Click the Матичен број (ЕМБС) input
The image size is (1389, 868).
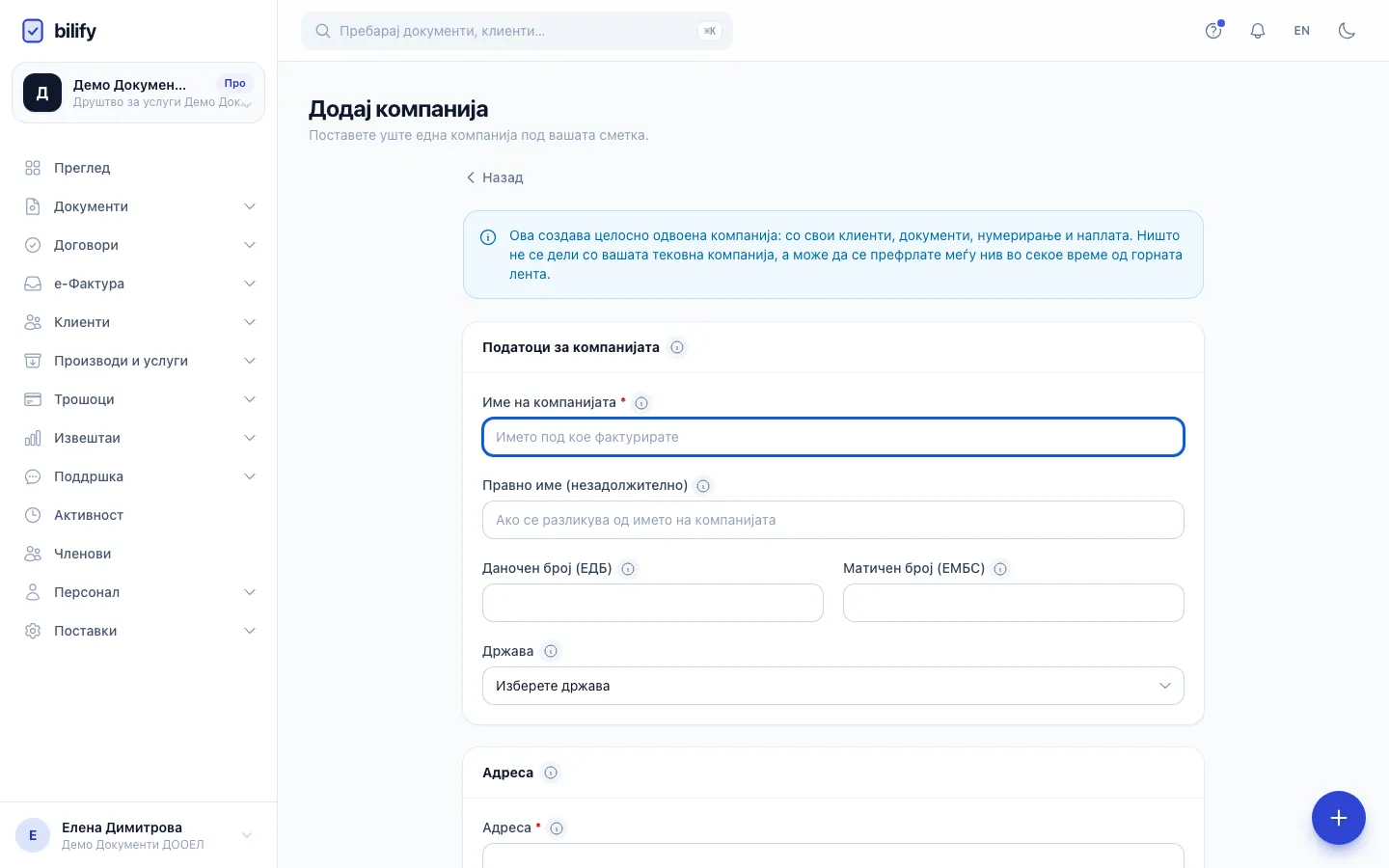coord(1014,603)
